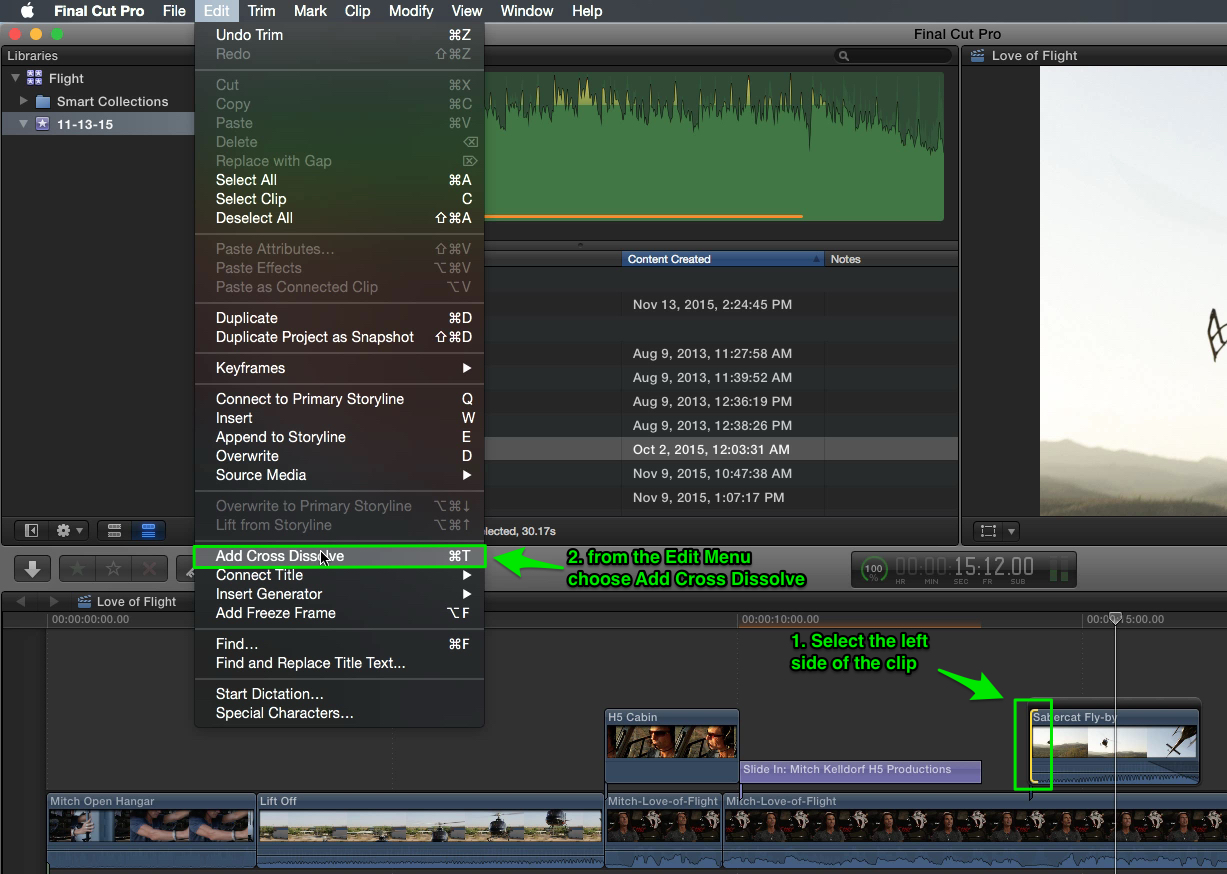Open the Source Media submenu
The width and height of the screenshot is (1227, 874).
pos(340,475)
